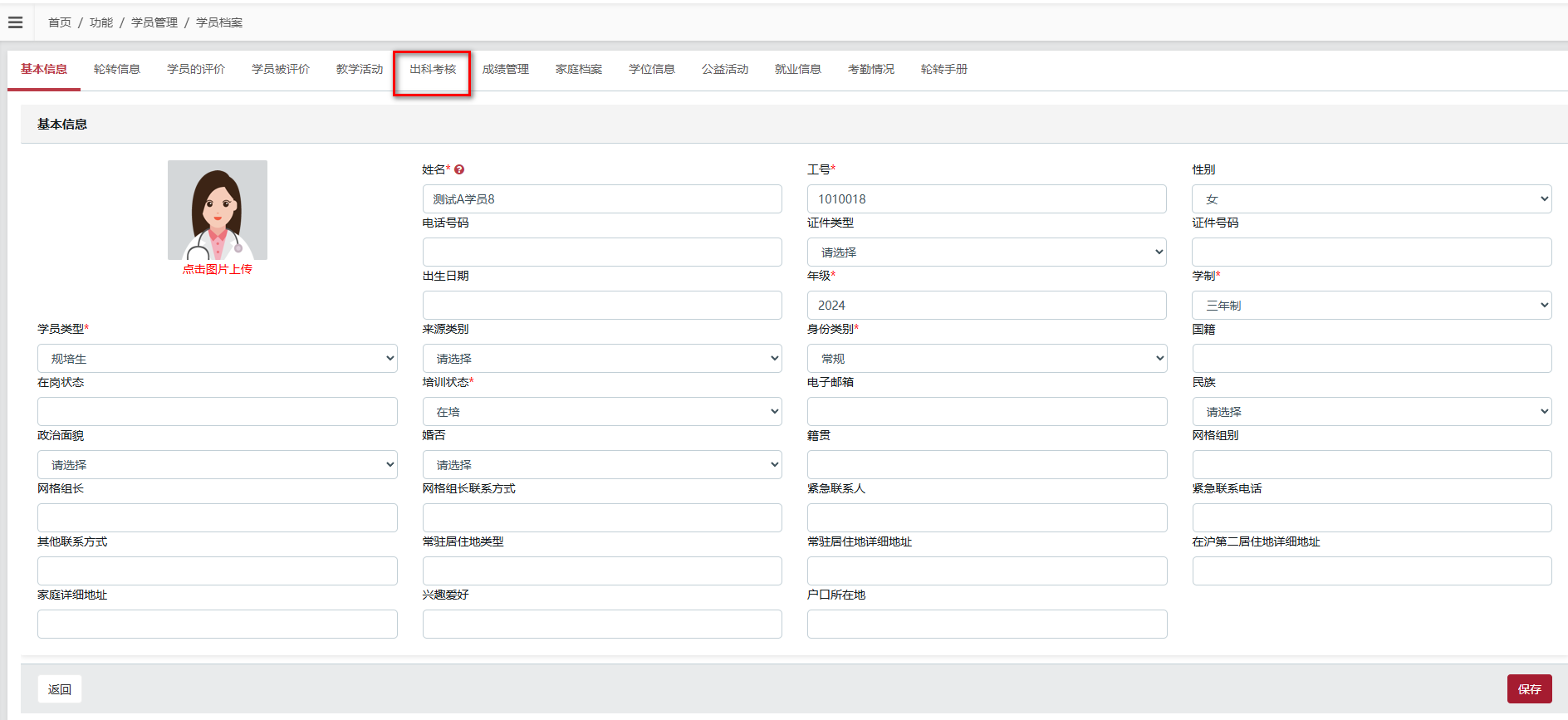Focus the 其他联系方式 input field
This screenshot has width=1568, height=720.
(x=218, y=571)
